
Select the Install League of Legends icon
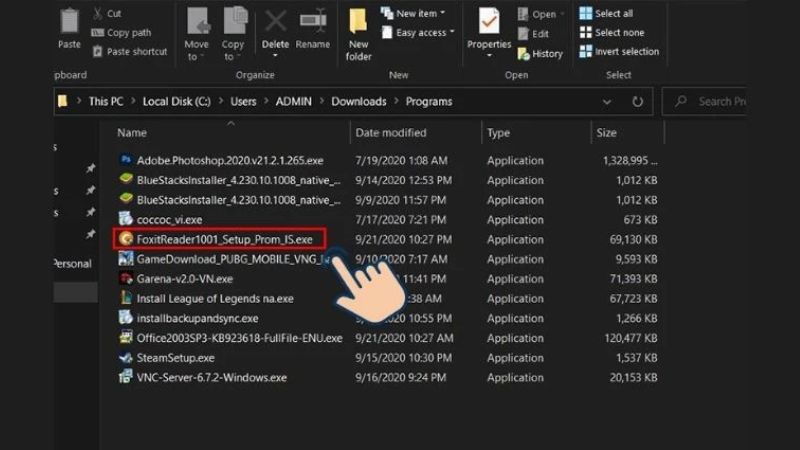pyautogui.click(x=126, y=298)
